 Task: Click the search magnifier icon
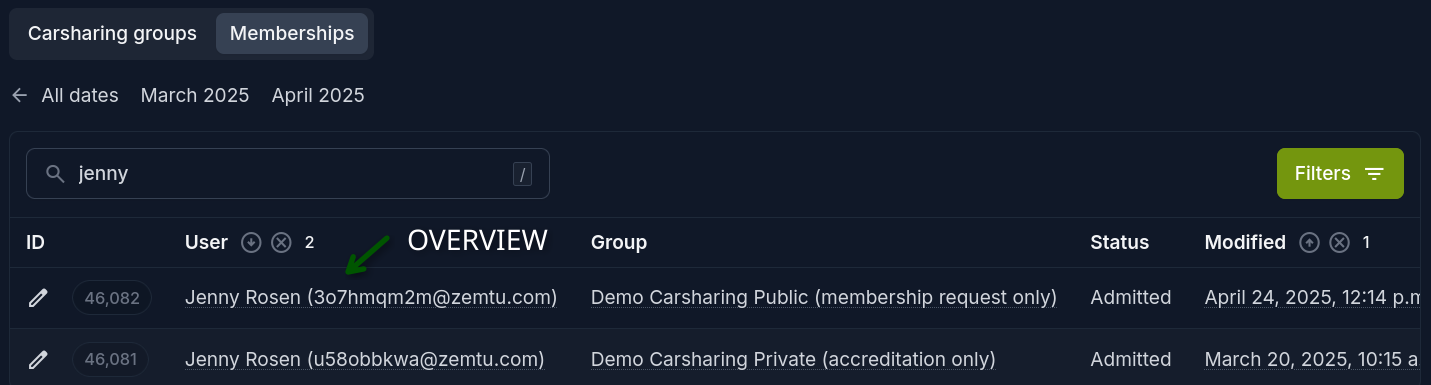55,174
